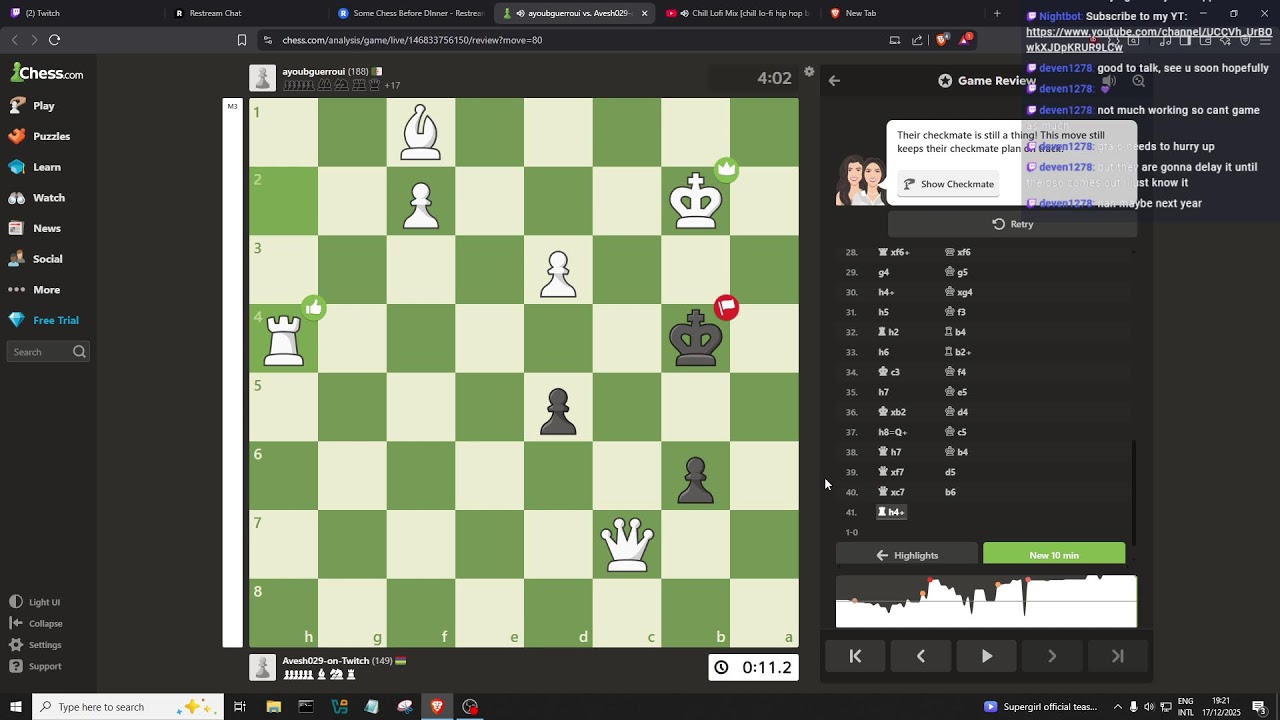Open the Support page
This screenshot has width=1280, height=720.
point(36,666)
